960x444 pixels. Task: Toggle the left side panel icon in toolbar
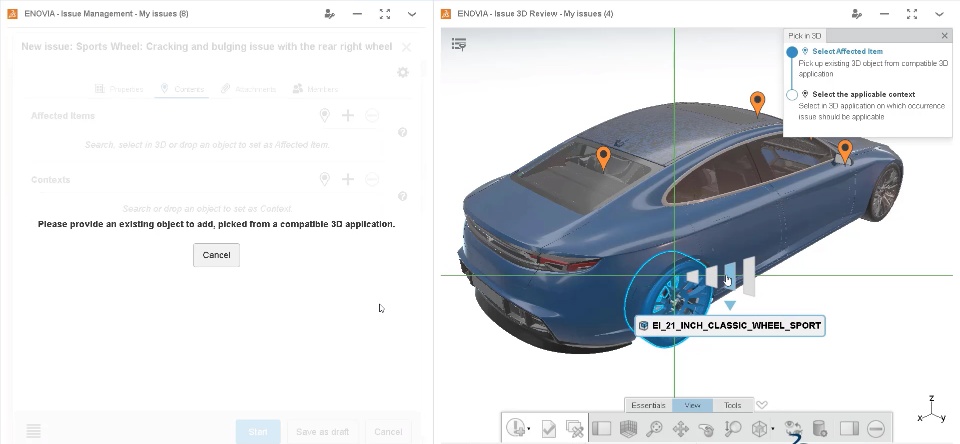(x=602, y=428)
